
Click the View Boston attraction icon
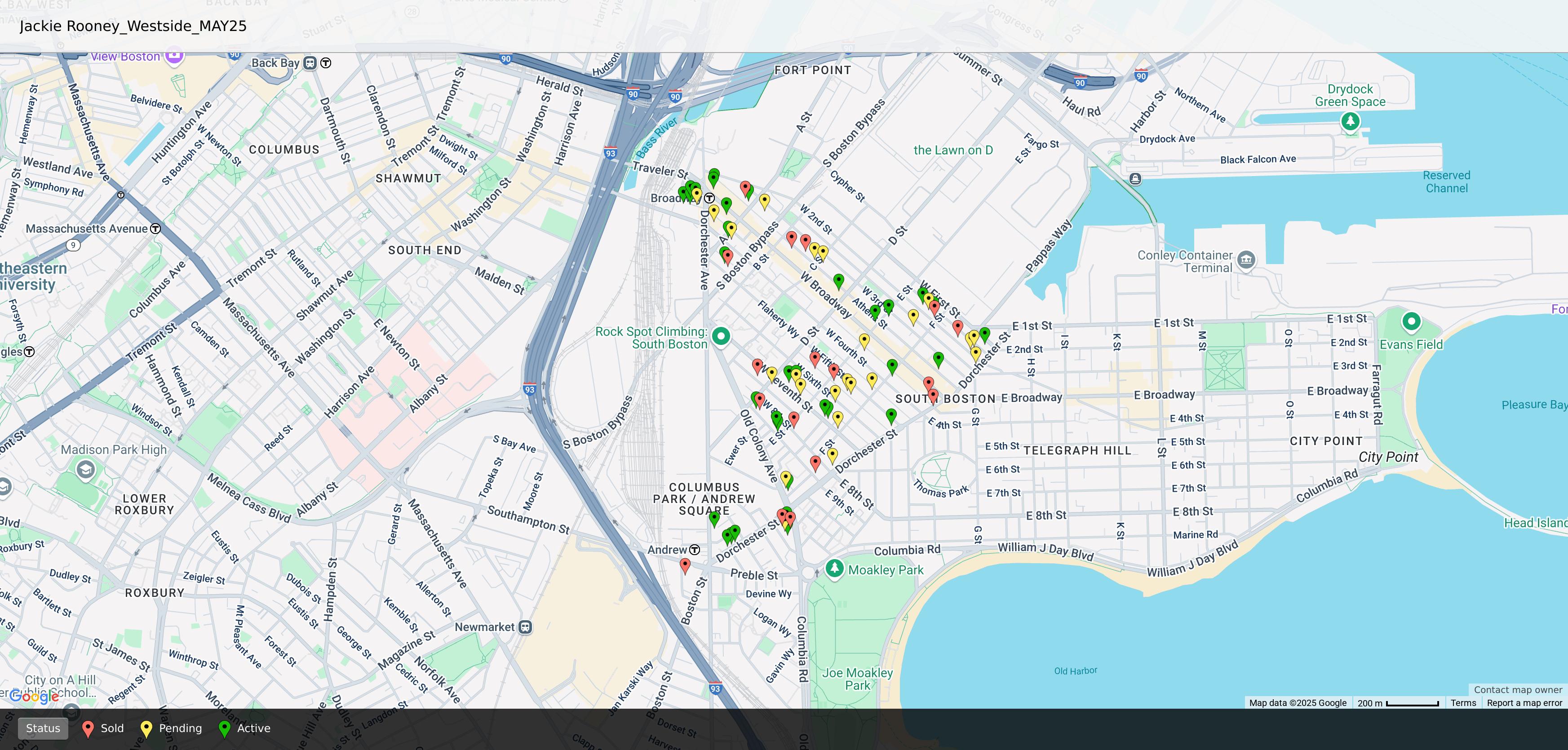(x=174, y=56)
